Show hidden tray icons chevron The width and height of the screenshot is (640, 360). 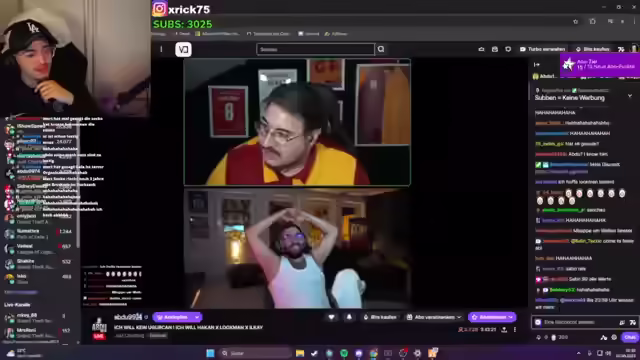(578, 353)
